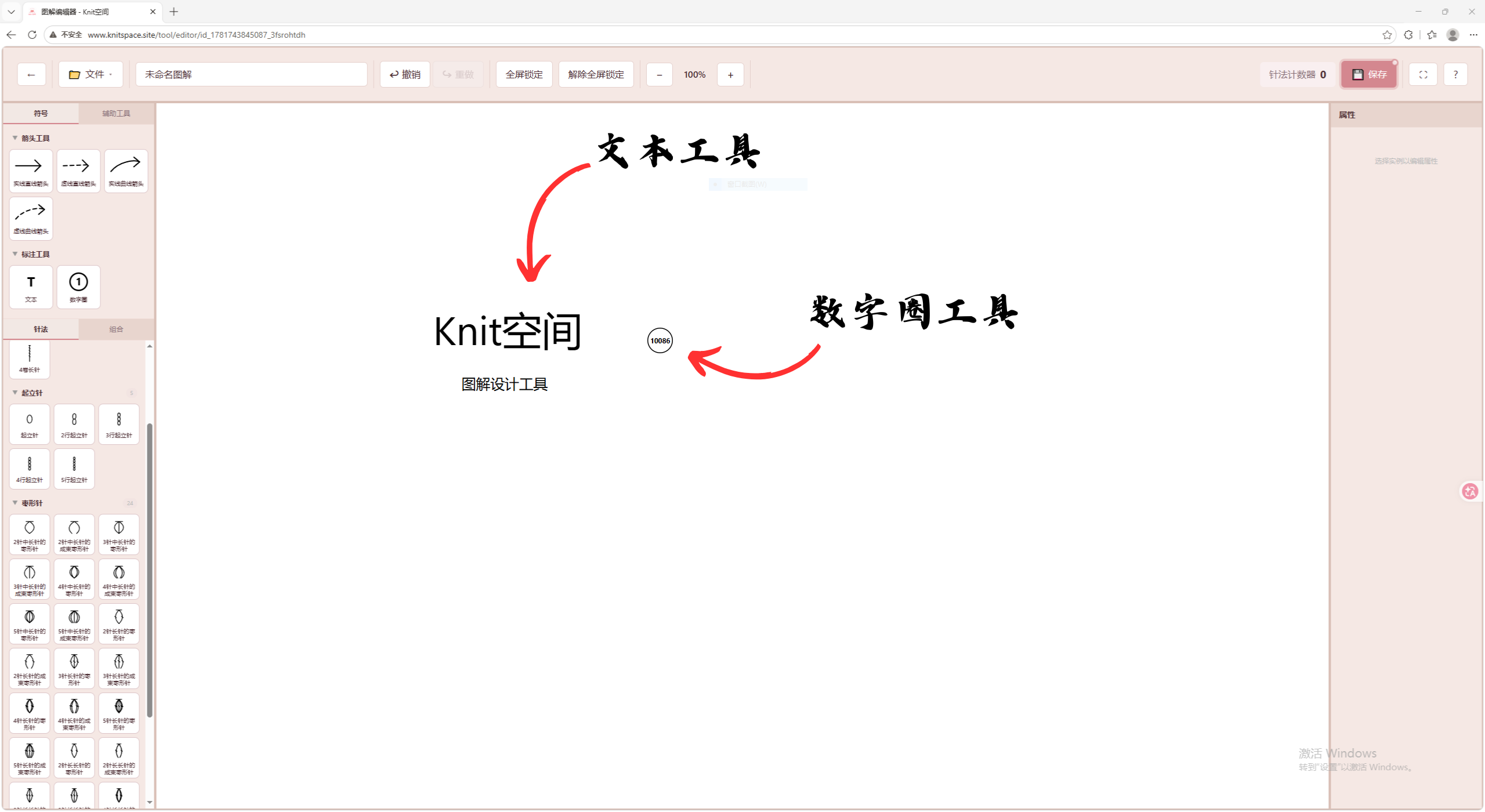Select the 虚线直线箭头 dashed straight arrow tool

[78, 171]
